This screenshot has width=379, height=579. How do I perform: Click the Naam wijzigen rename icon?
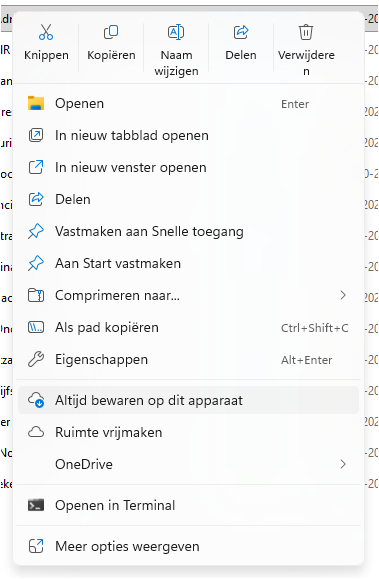coord(176,32)
